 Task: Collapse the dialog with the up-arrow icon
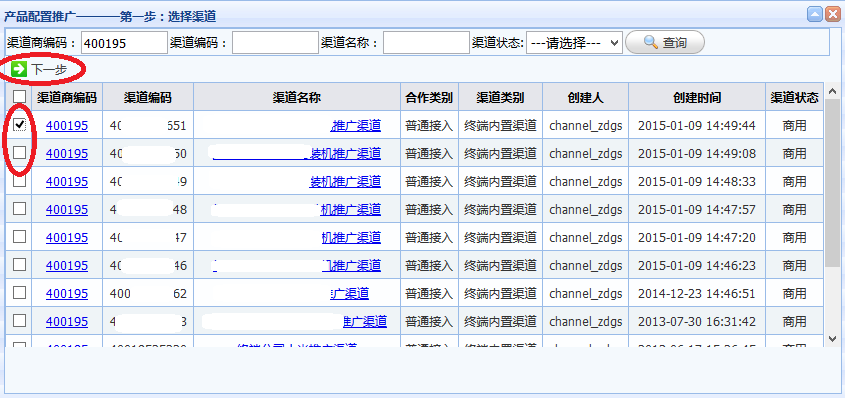(x=814, y=15)
